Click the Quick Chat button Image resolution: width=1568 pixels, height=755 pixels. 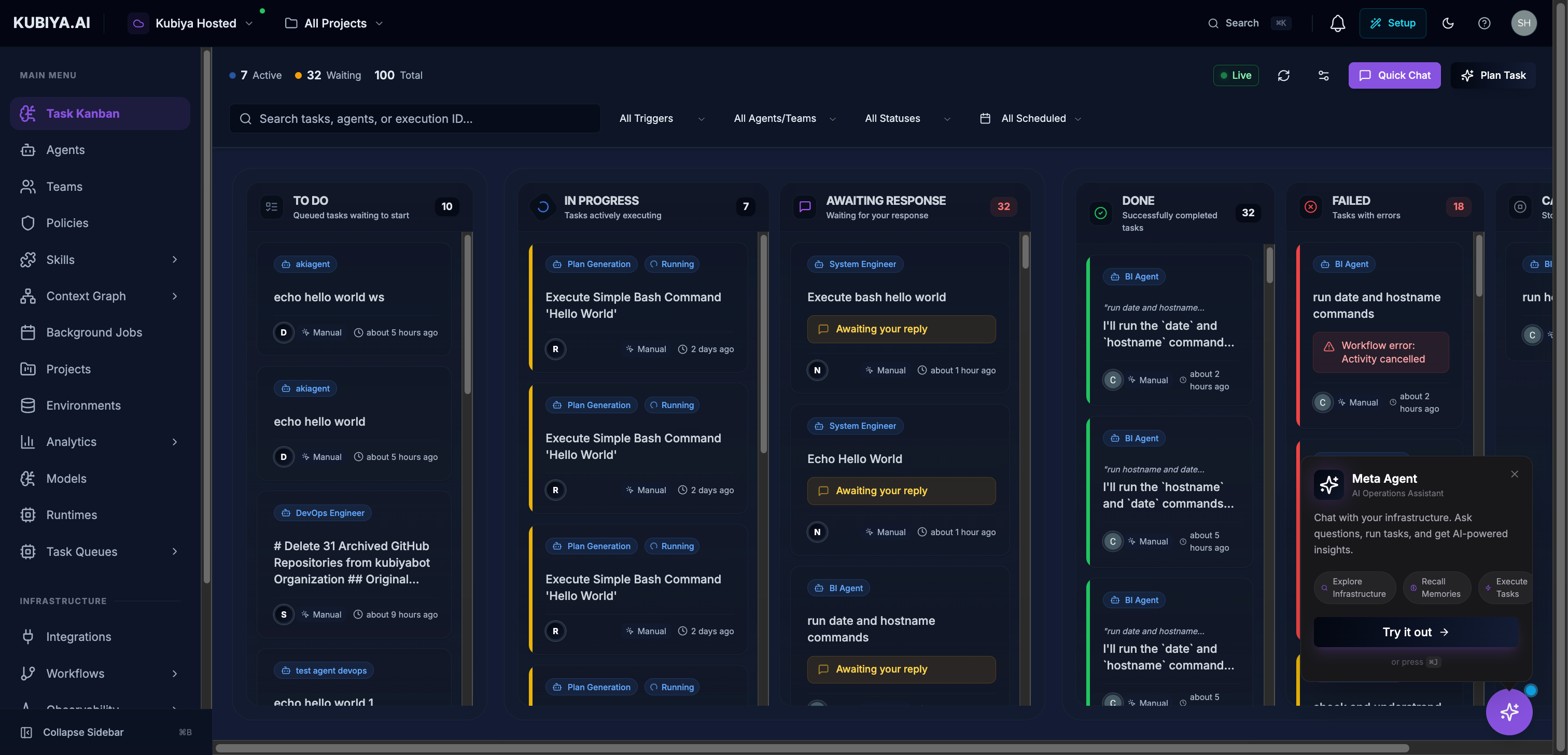pyautogui.click(x=1393, y=76)
